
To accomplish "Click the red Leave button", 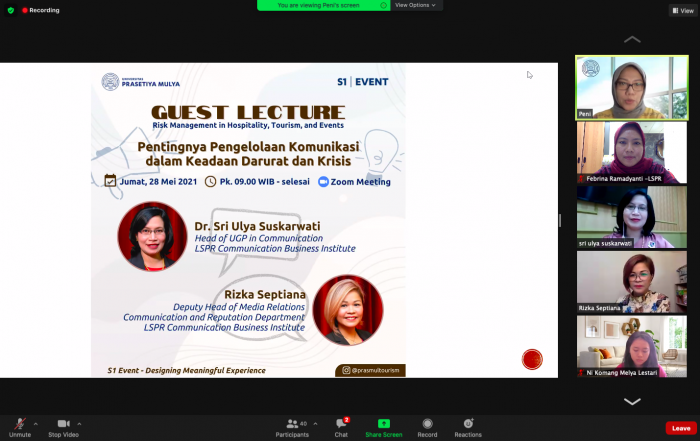I will (681, 428).
